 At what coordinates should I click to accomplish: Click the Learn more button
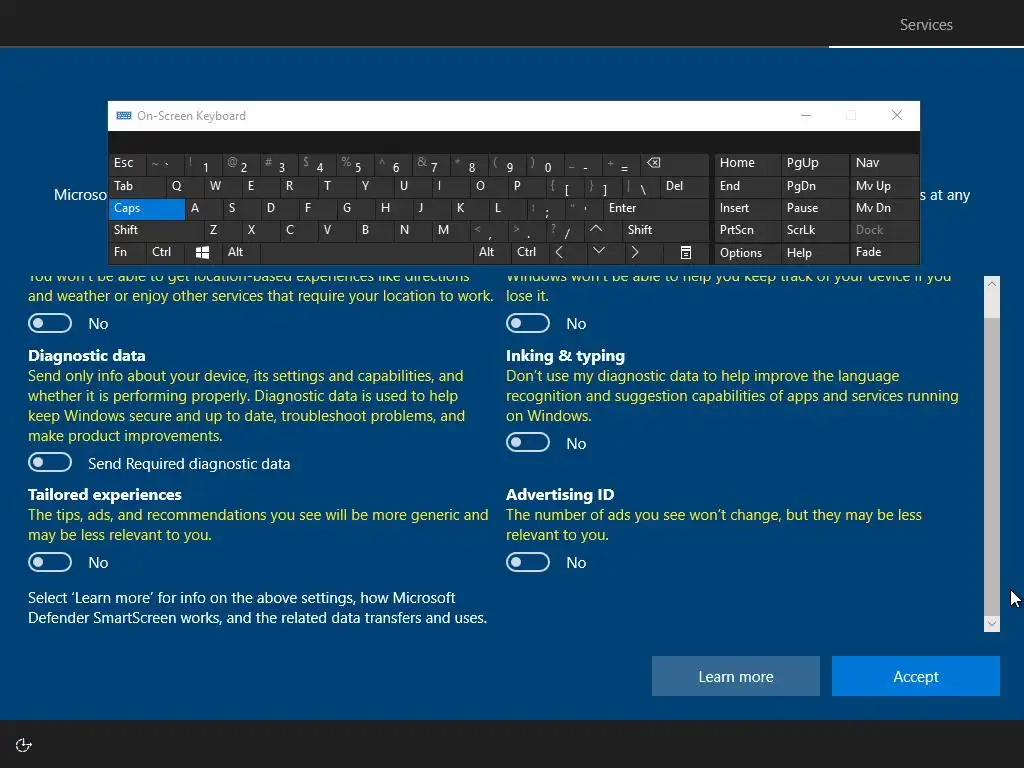(735, 676)
